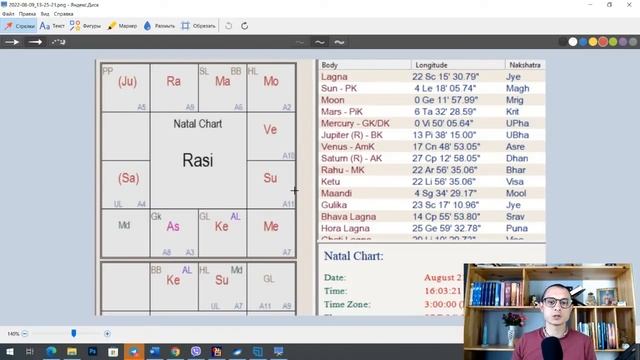
Task: Open the Правка menu
Action: click(x=27, y=14)
